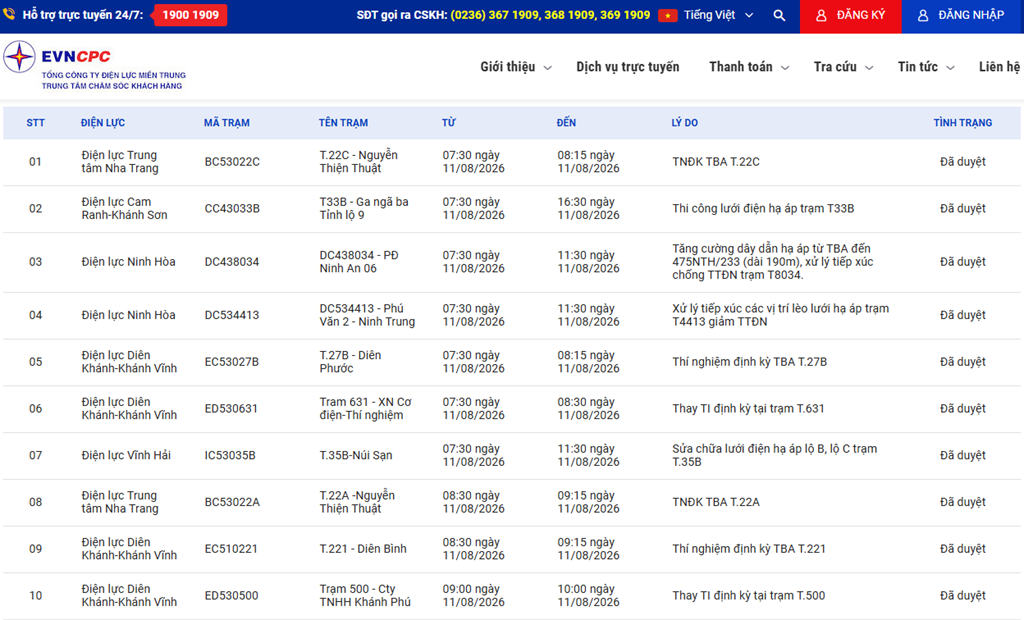Open the Giới thiệu menu
1024x620 pixels.
click(x=507, y=67)
